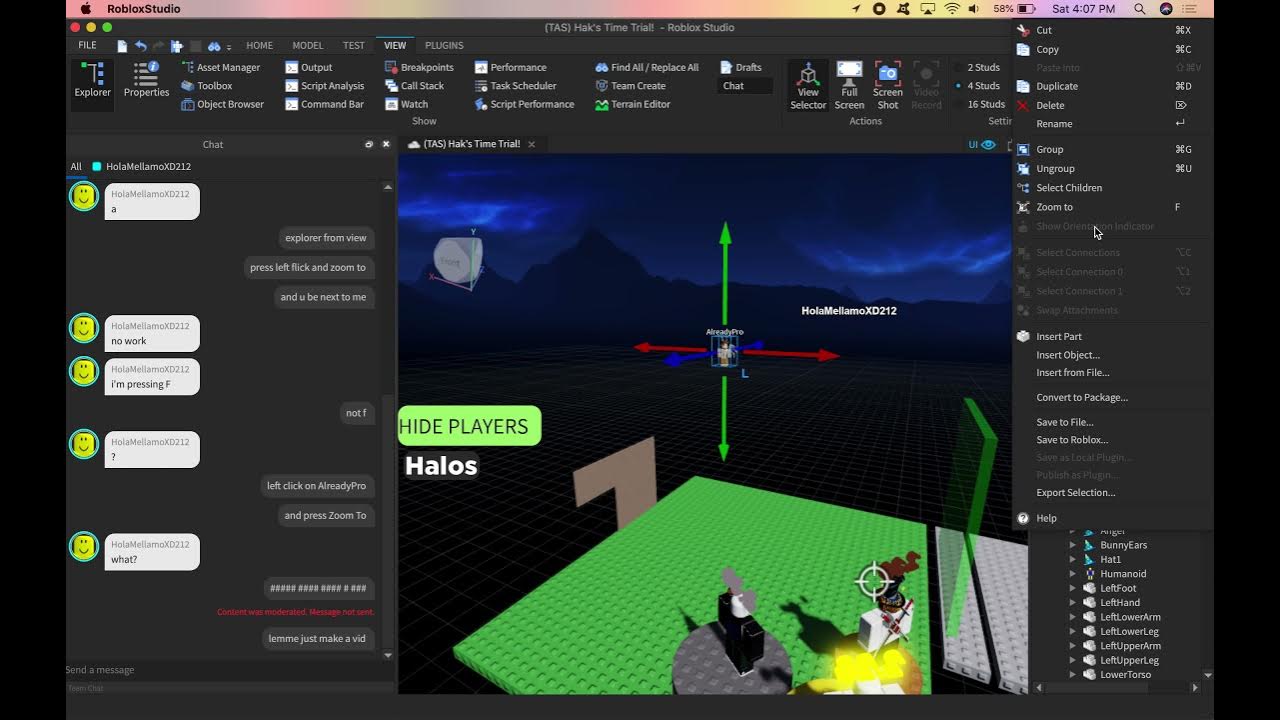1280x720 pixels.
Task: Open Find All / Replace All
Action: pyautogui.click(x=647, y=67)
